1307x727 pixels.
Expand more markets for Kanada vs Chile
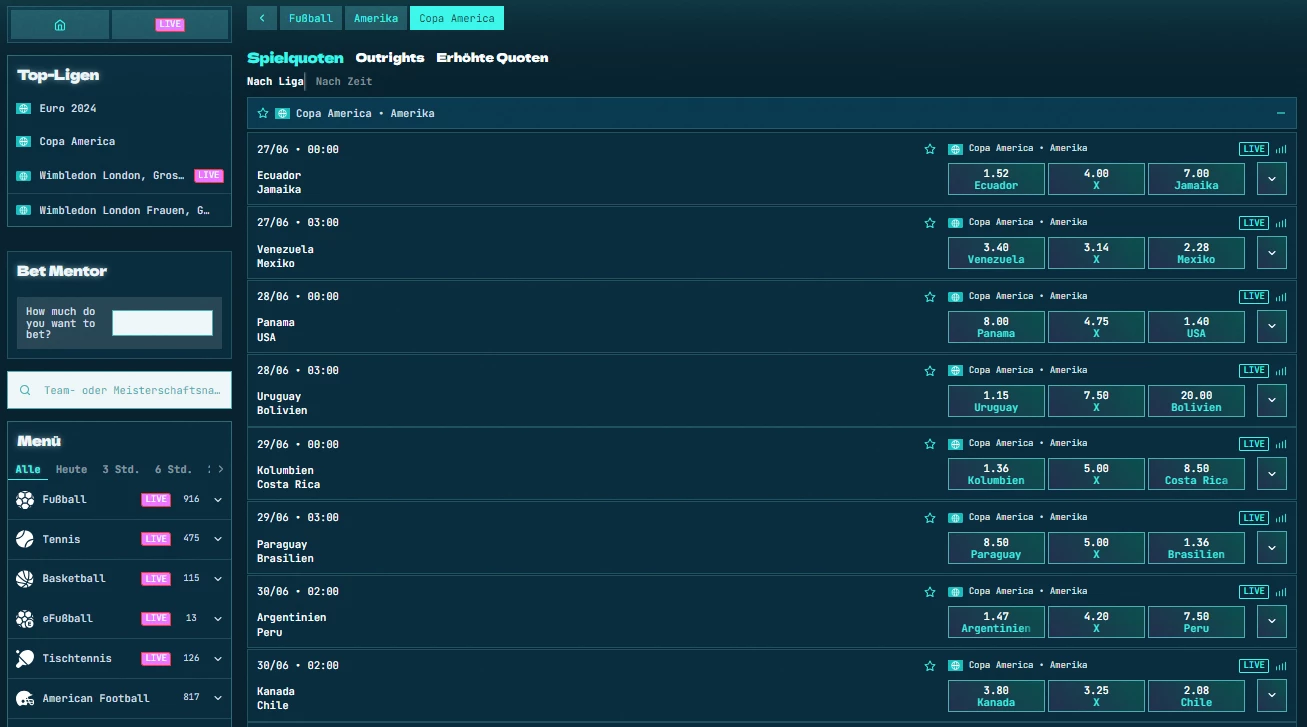coord(1272,695)
